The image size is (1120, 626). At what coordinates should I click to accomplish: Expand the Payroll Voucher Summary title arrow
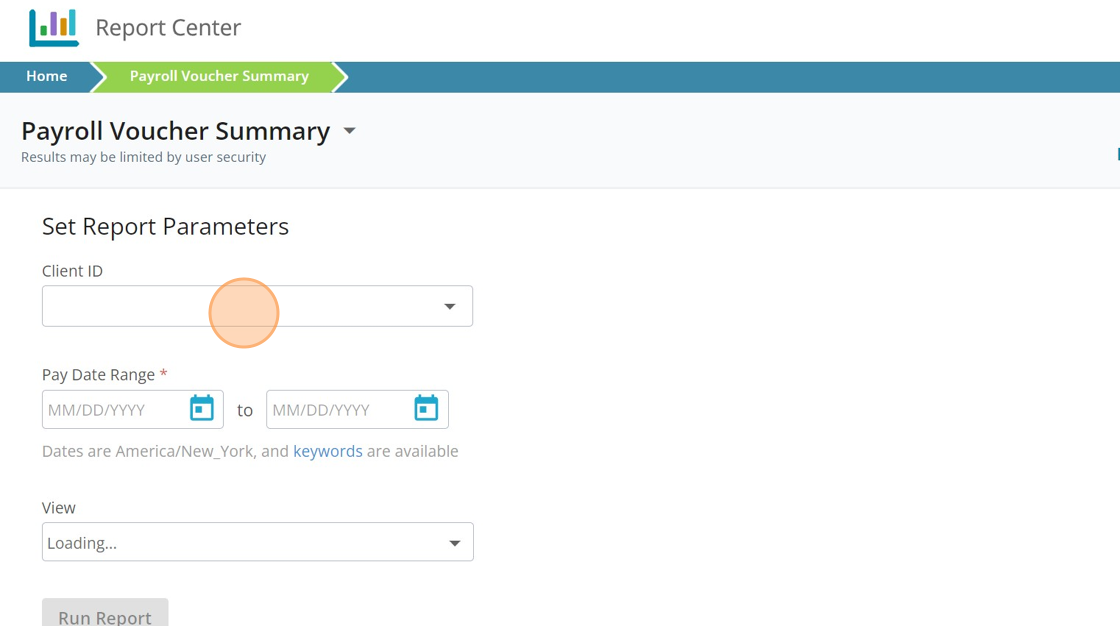tap(349, 131)
